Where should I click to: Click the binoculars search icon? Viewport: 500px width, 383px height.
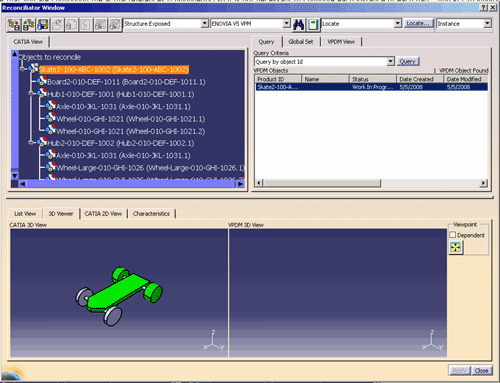[298, 24]
